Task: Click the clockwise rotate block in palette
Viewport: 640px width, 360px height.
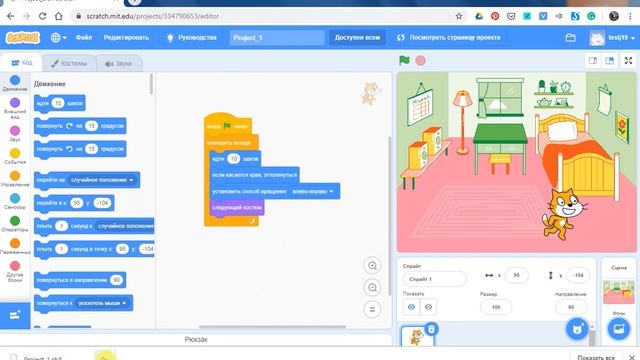Action: (x=80, y=126)
